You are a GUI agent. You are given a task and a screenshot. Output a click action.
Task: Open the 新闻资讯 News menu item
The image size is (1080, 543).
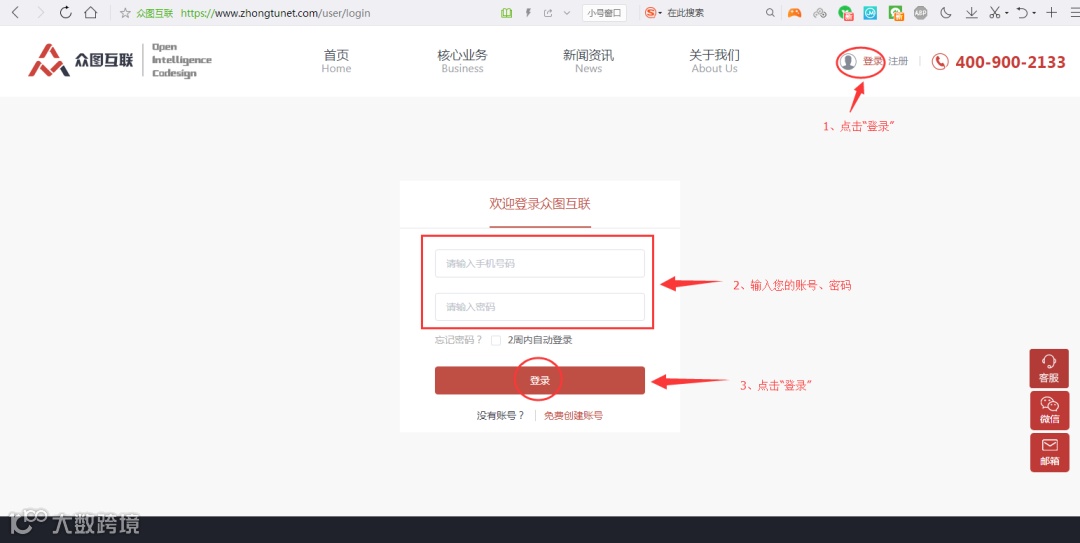click(x=588, y=61)
